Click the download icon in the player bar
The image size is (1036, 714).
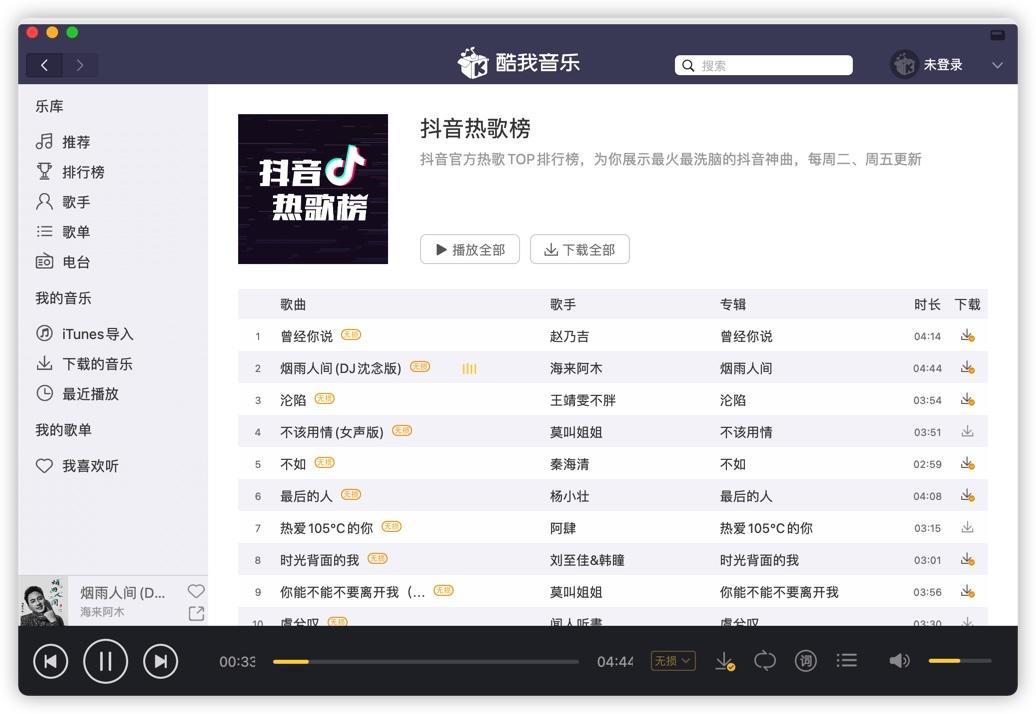click(x=723, y=661)
